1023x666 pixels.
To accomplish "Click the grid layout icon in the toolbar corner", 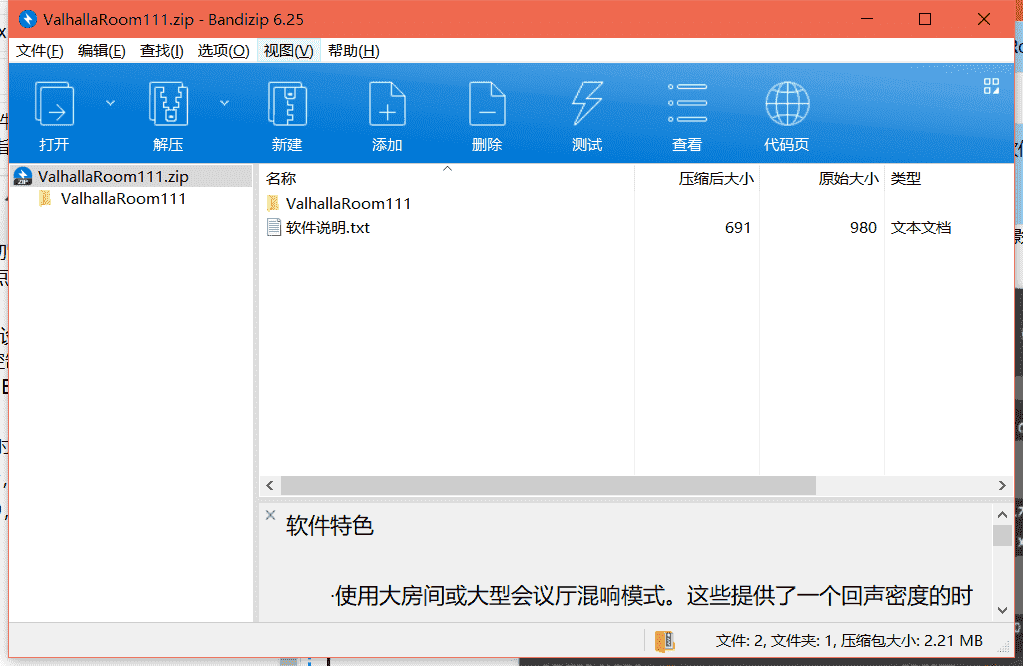I will point(991,86).
